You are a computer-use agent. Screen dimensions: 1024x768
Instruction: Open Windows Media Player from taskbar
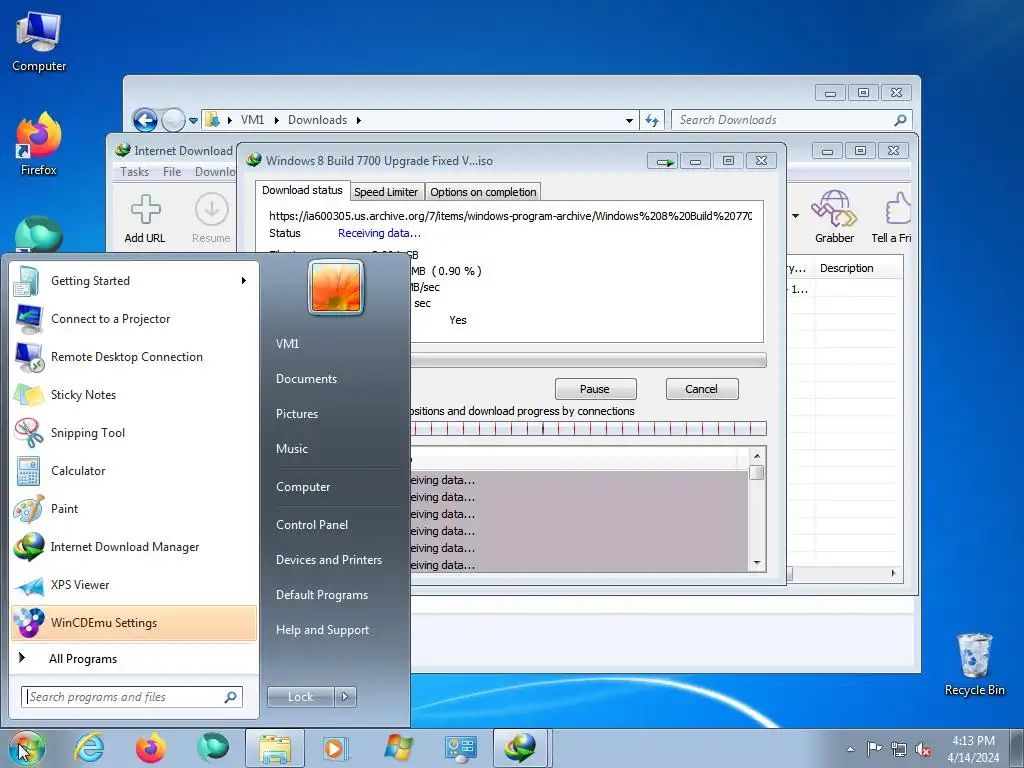click(x=336, y=748)
